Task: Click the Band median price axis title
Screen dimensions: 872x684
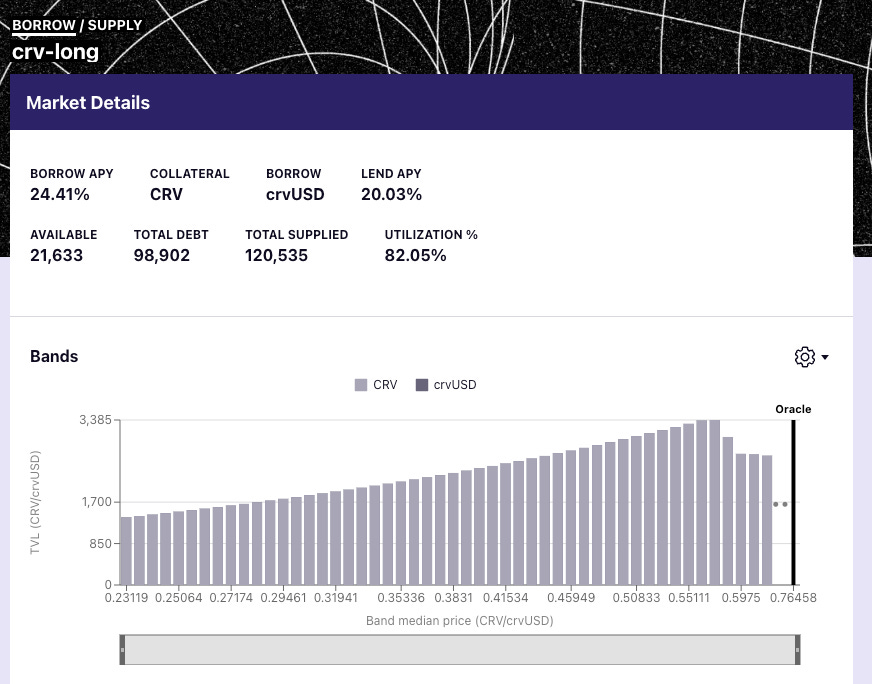Action: (460, 621)
